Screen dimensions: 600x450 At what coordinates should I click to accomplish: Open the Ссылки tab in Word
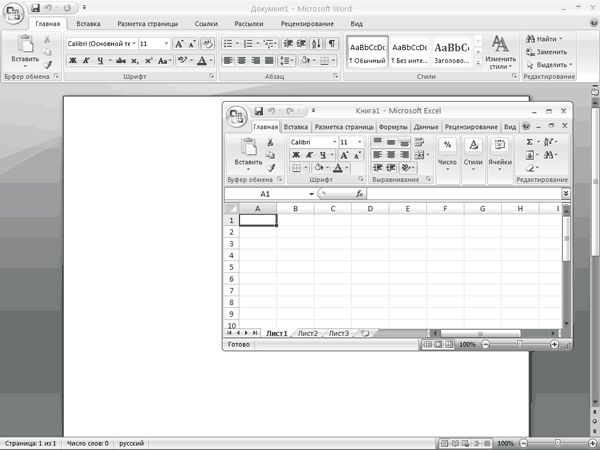[x=206, y=24]
